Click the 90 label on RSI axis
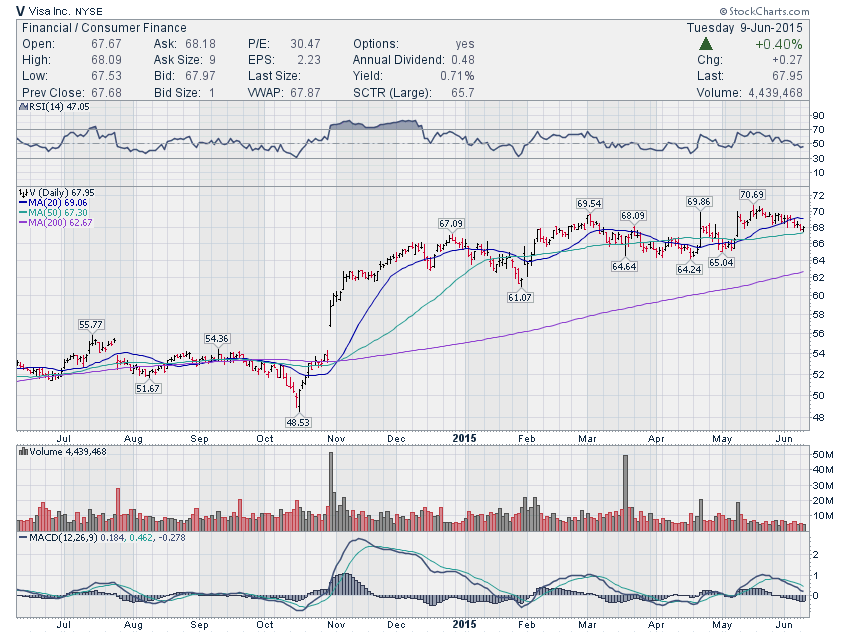This screenshot has height=633, width=850. point(819,115)
